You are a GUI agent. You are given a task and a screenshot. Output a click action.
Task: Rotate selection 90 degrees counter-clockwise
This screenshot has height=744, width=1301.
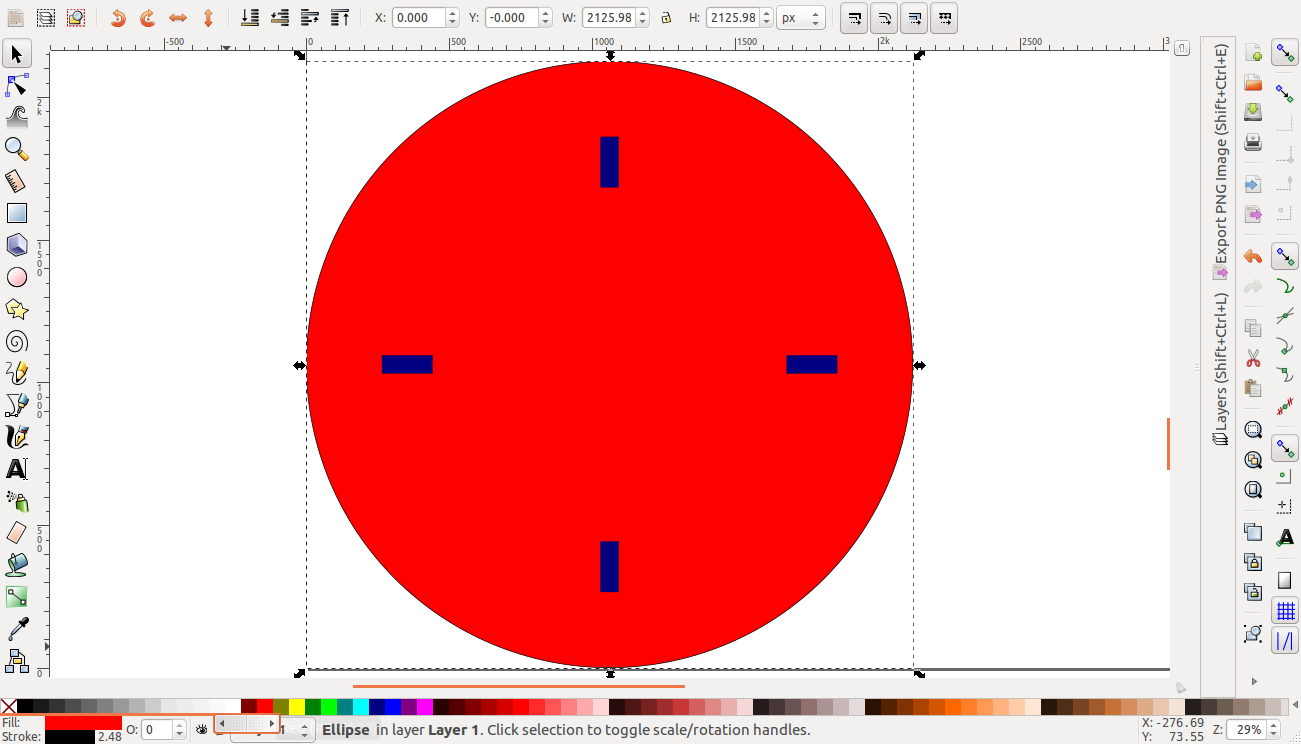[118, 18]
